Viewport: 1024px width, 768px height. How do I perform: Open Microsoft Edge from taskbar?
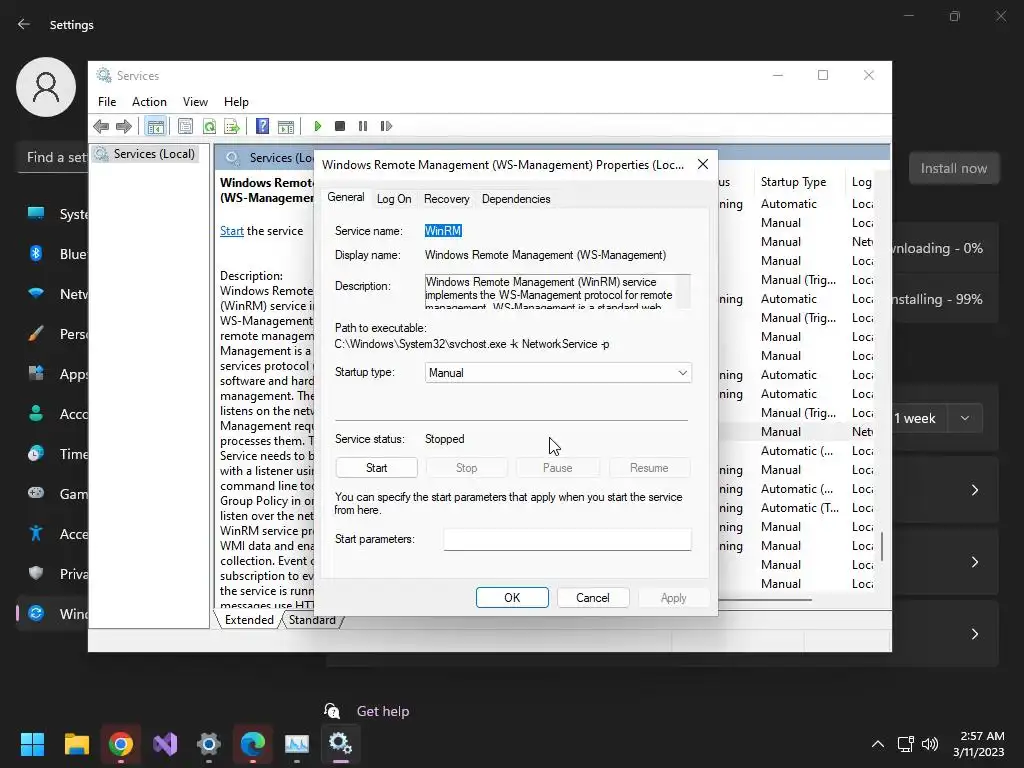click(253, 744)
